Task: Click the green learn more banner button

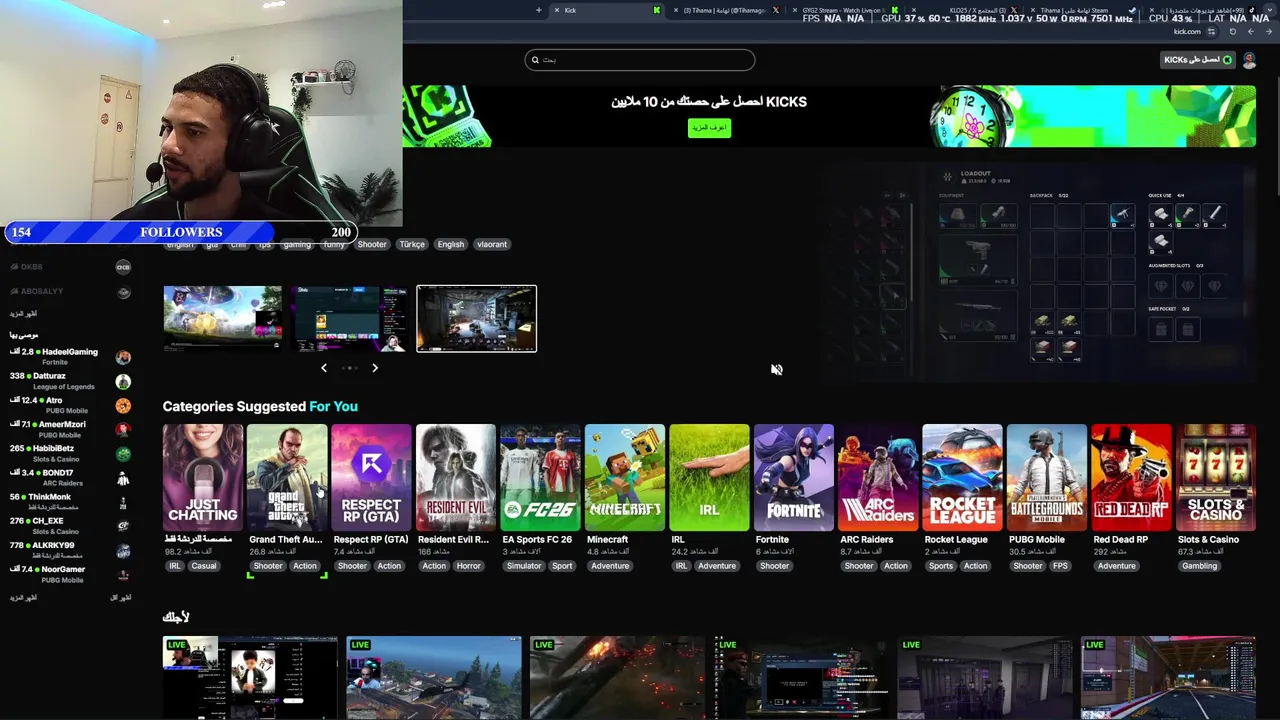Action: point(709,128)
